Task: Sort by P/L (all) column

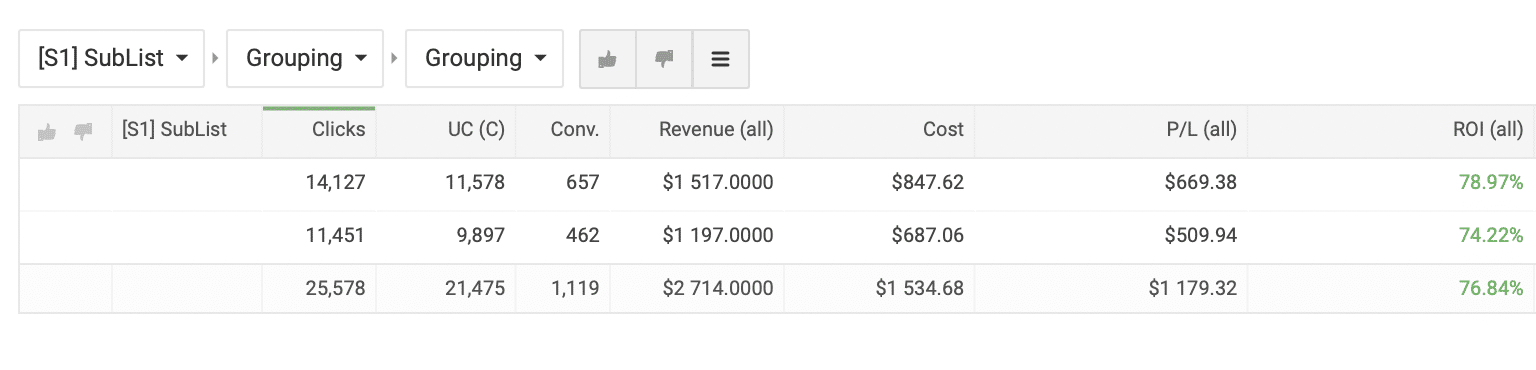Action: click(1111, 130)
